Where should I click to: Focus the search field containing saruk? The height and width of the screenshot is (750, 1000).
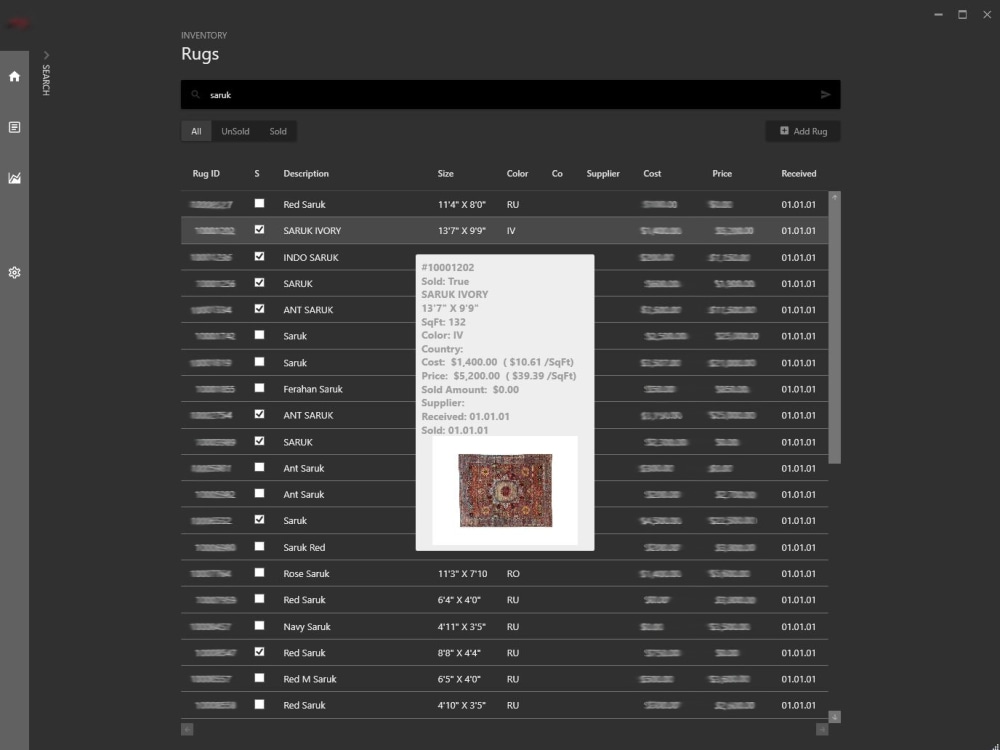[510, 94]
